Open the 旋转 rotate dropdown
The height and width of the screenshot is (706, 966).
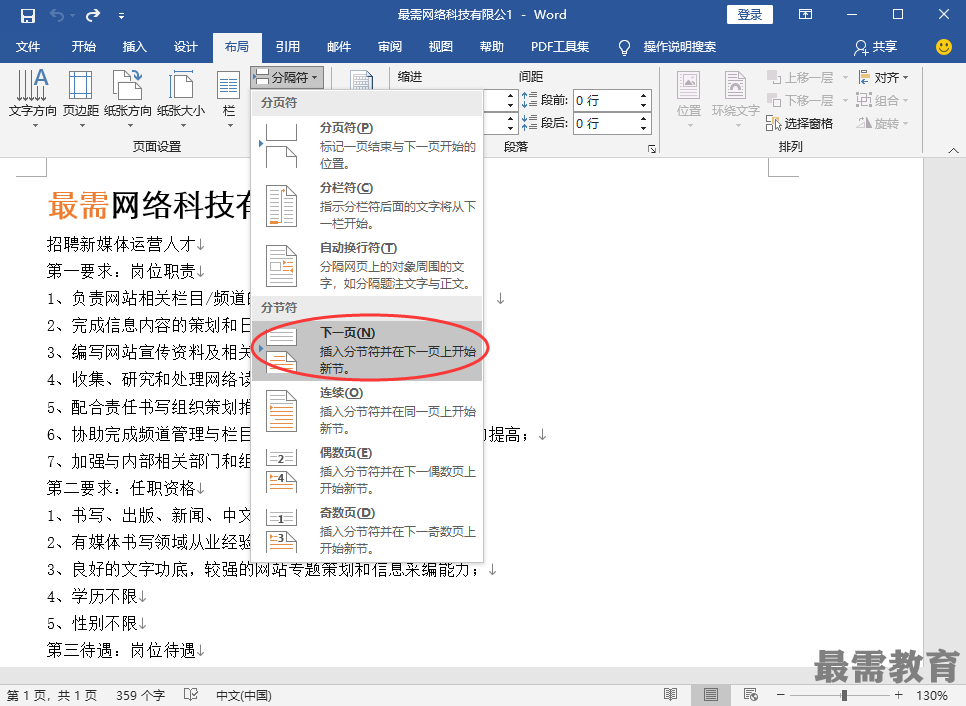[x=883, y=124]
